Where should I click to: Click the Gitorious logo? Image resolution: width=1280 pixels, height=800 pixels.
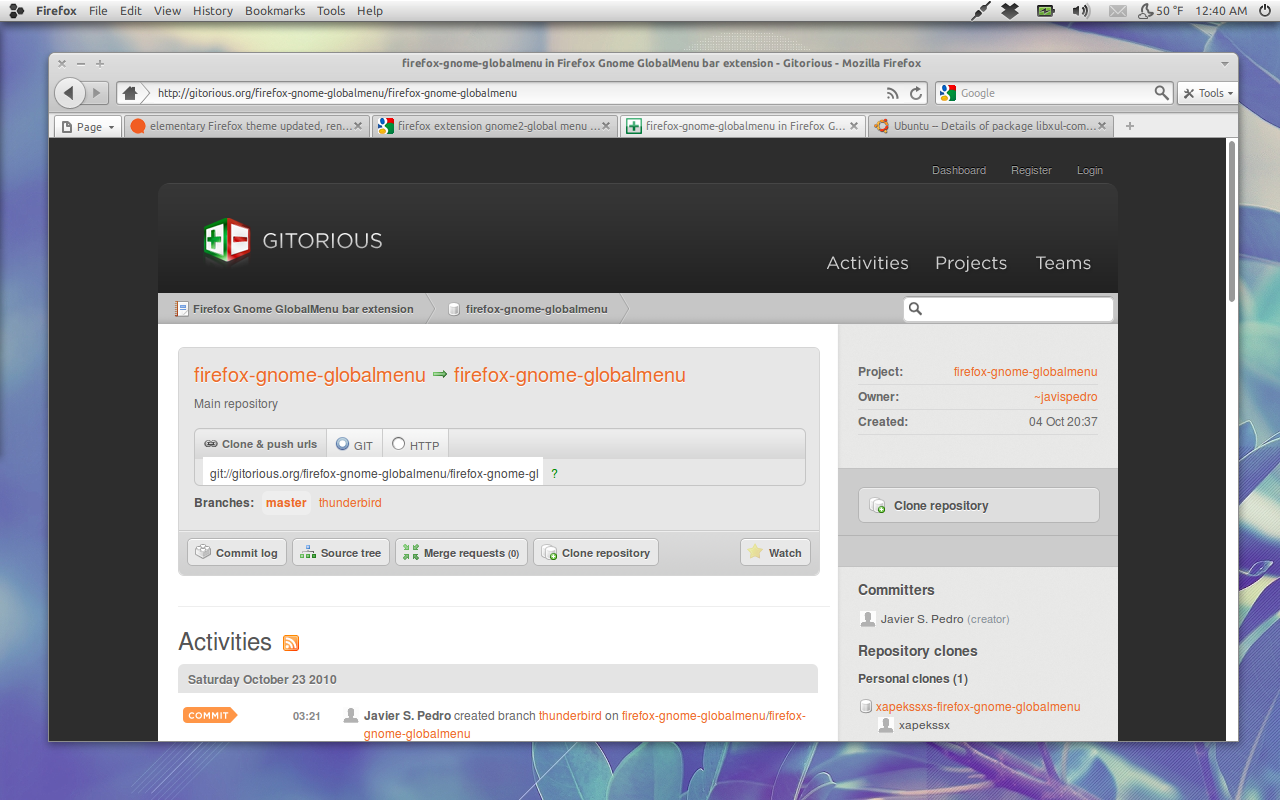click(x=292, y=240)
